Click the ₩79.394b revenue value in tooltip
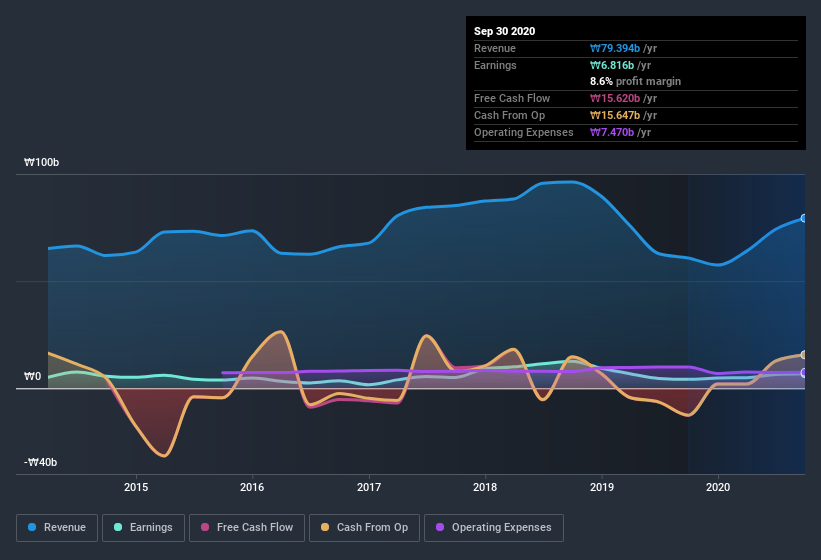 [x=615, y=48]
